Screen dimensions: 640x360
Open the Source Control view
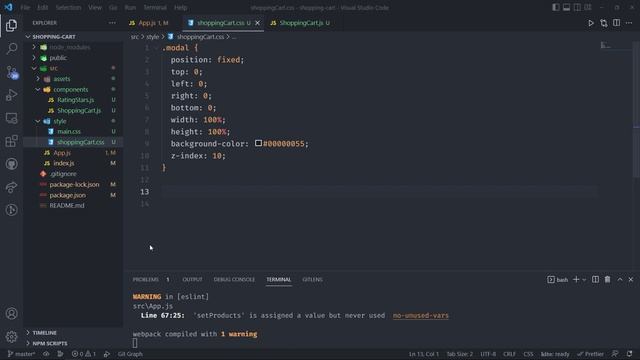coord(11,72)
